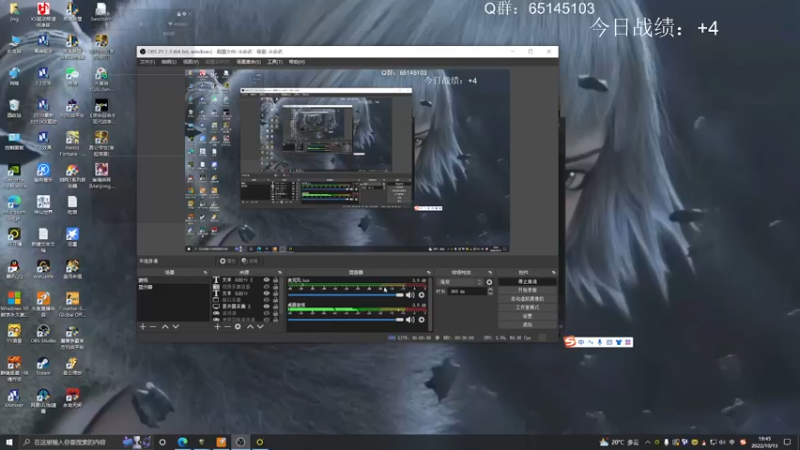Move the selected source up with the up arrow in the Sources panel
Image resolution: width=800 pixels, height=450 pixels.
[x=250, y=327]
